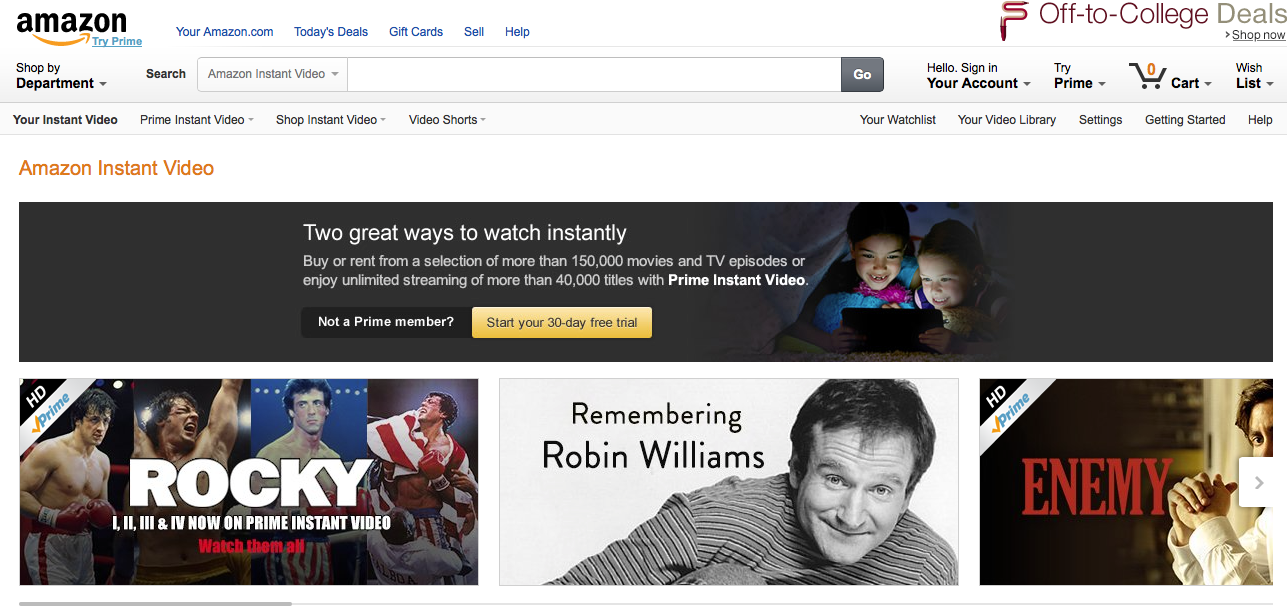Click Start your 30-day free trial
Viewport: 1287px width, 613px height.
pyautogui.click(x=562, y=322)
